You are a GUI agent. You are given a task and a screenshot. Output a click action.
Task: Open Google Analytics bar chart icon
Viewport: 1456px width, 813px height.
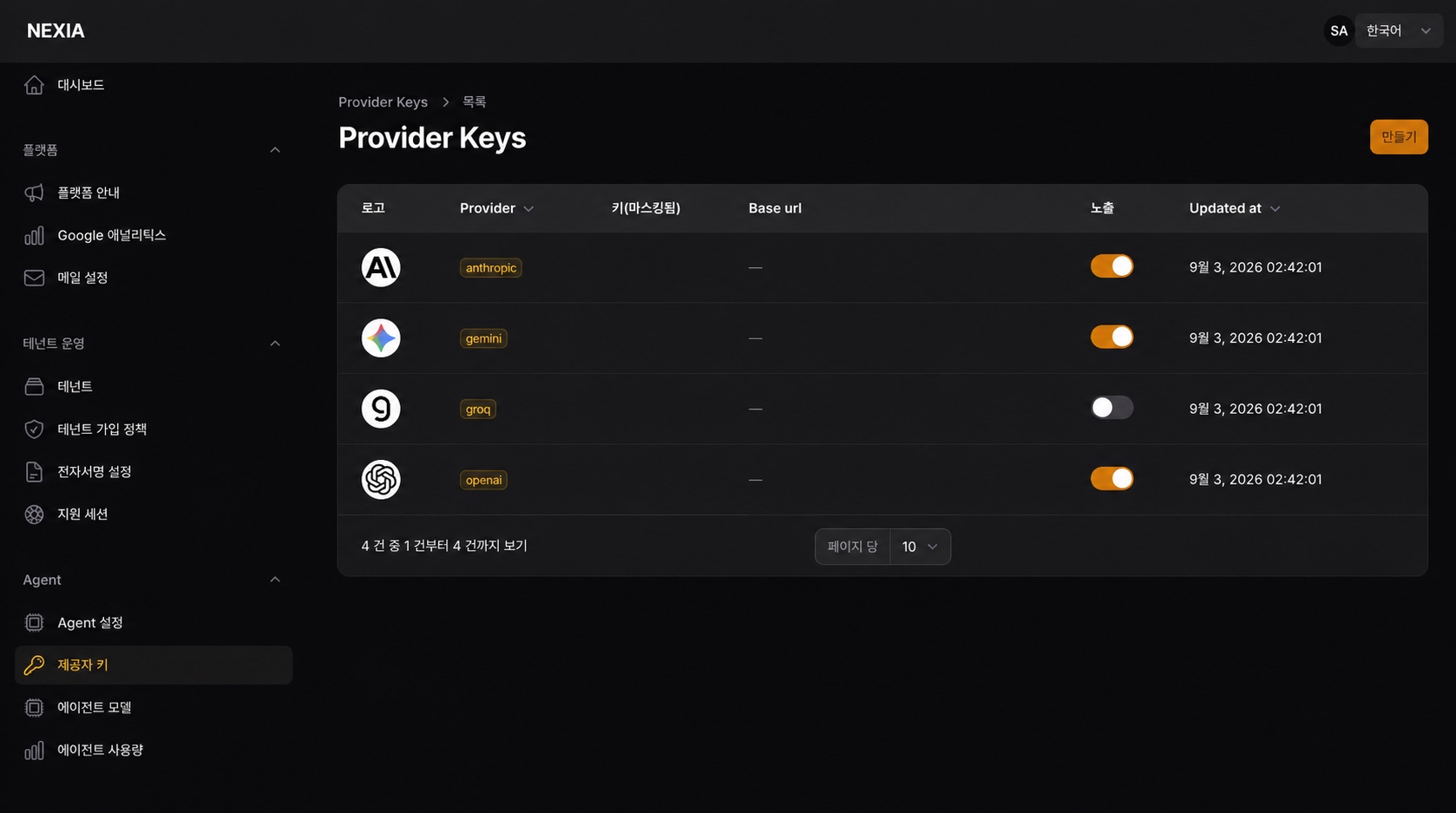(x=34, y=235)
